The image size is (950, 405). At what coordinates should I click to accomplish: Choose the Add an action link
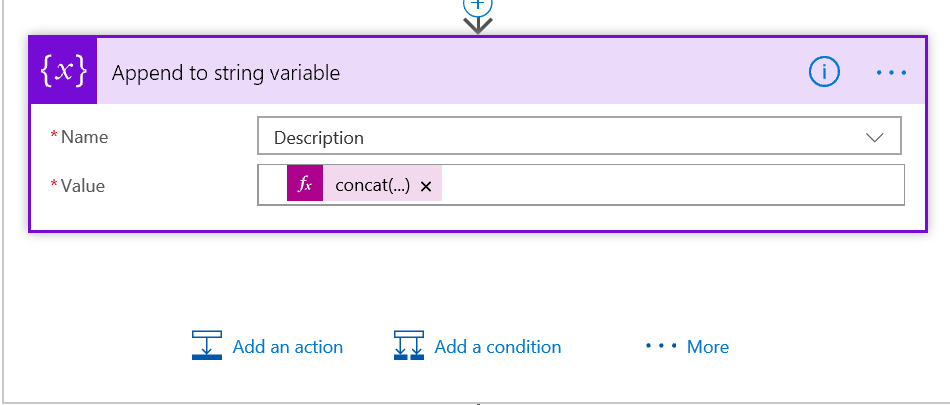(287, 347)
